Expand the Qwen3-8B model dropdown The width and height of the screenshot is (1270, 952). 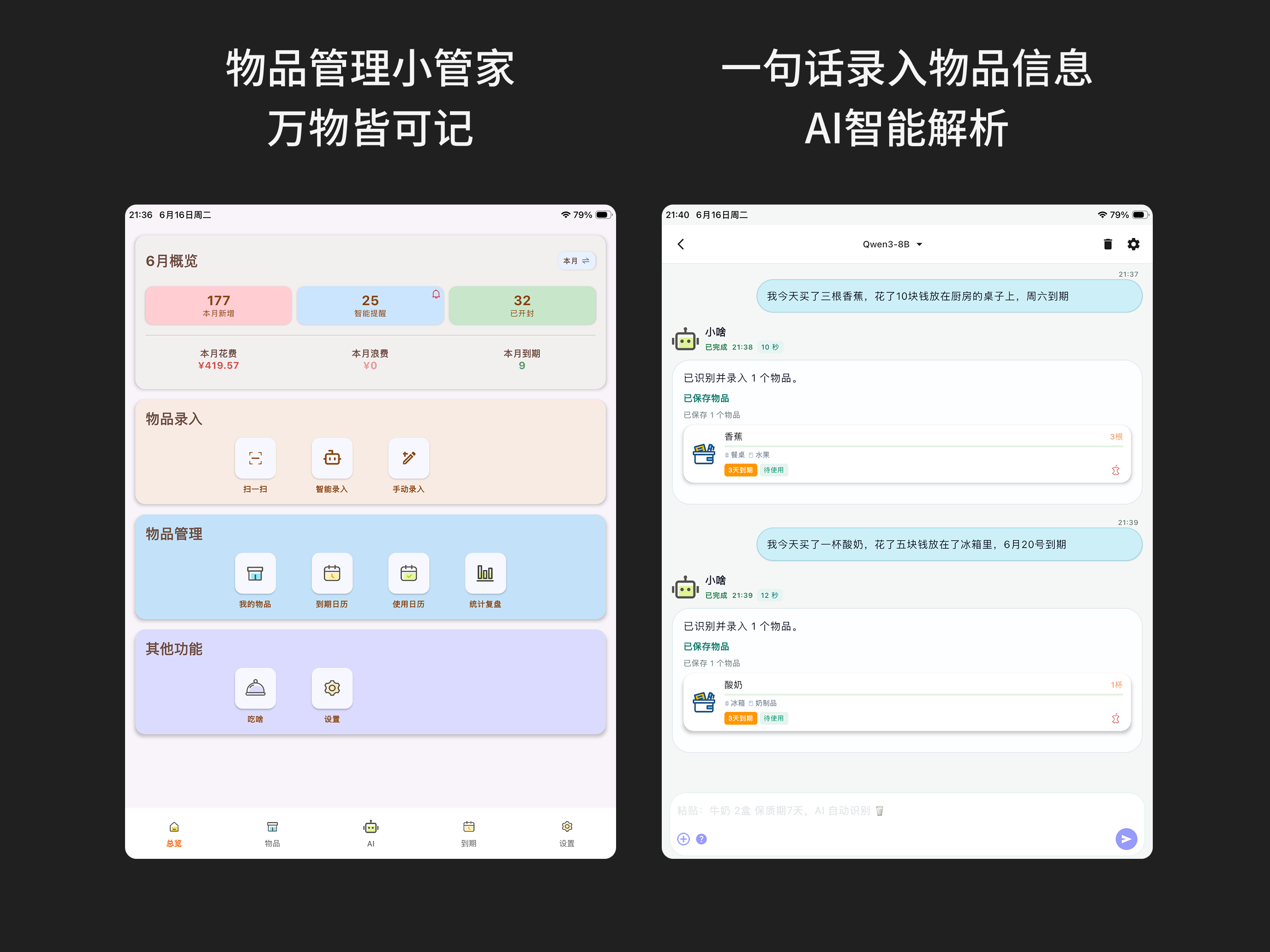(892, 244)
